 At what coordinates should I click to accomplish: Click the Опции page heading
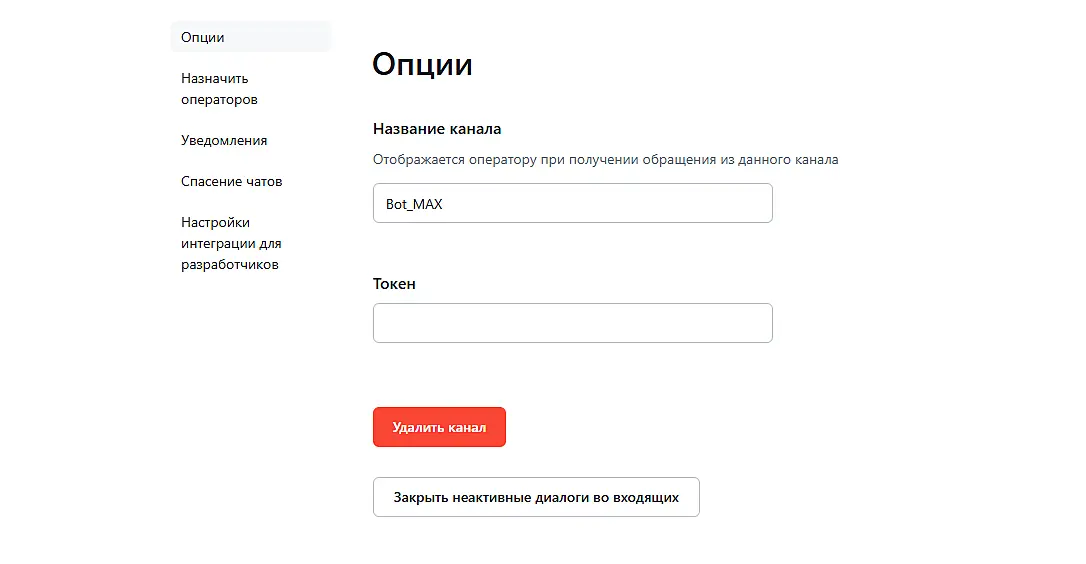tap(422, 65)
